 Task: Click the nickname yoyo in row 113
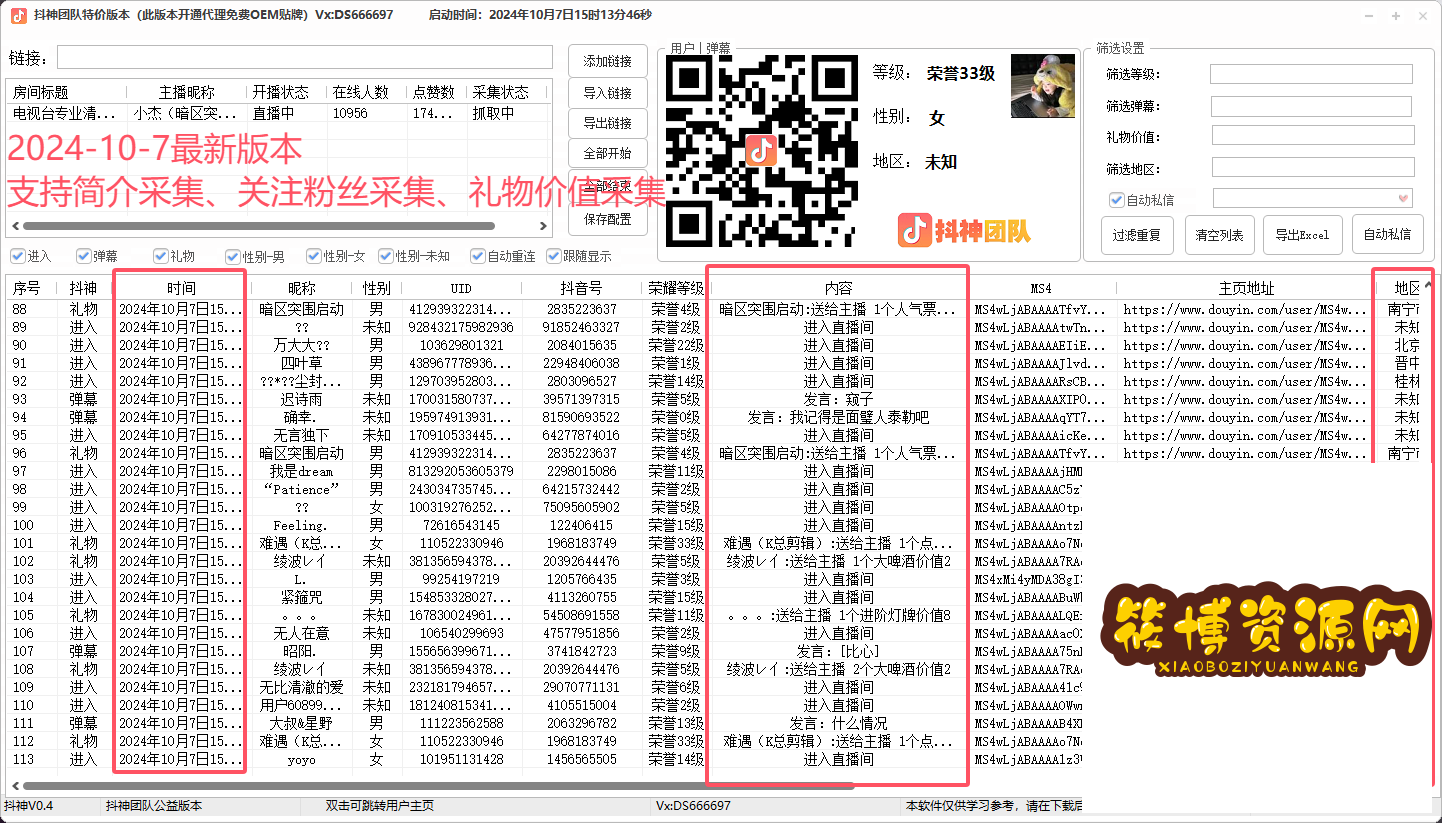[x=301, y=759]
